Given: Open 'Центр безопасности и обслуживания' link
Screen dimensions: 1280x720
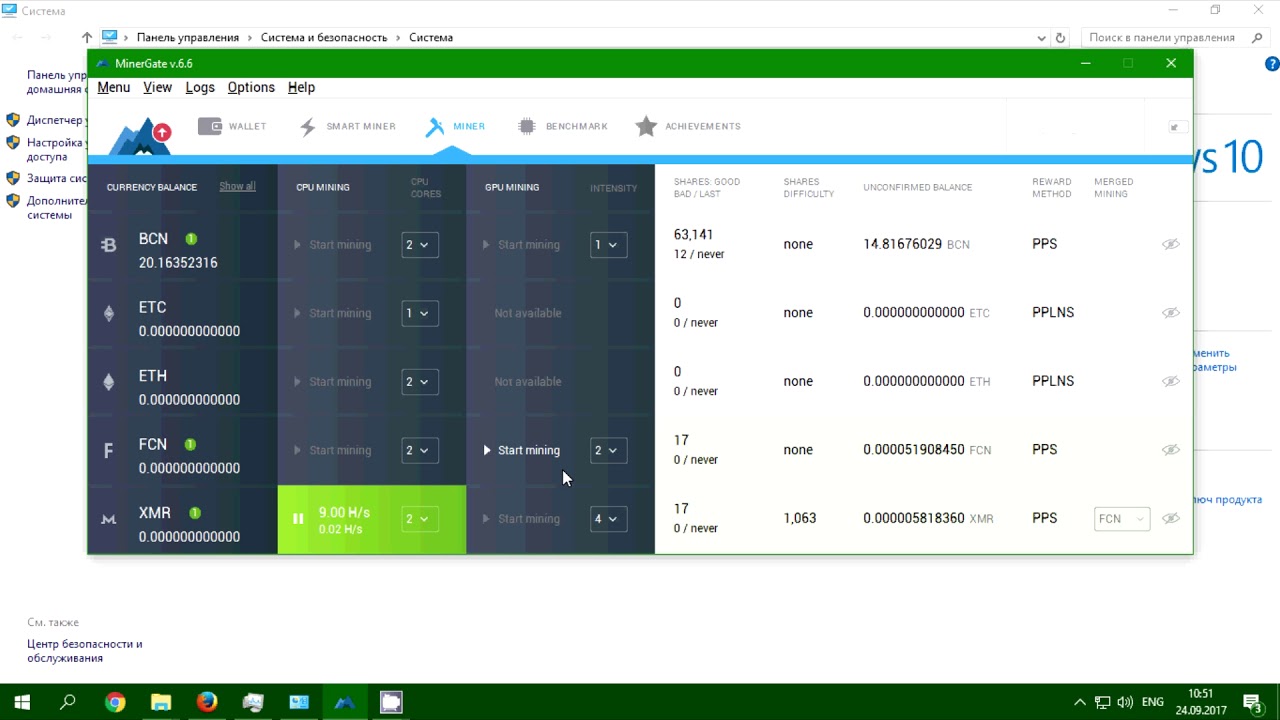Looking at the screenshot, I should point(85,651).
